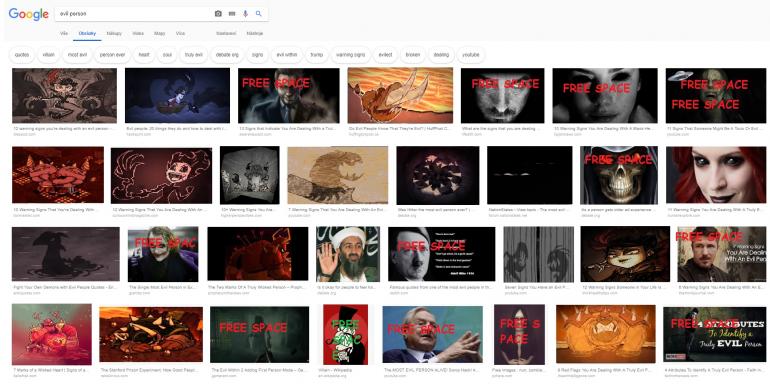Image resolution: width=770 pixels, height=384 pixels.
Task: Open elderly man with glasses gesturing thumbnail
Action: (x=433, y=334)
